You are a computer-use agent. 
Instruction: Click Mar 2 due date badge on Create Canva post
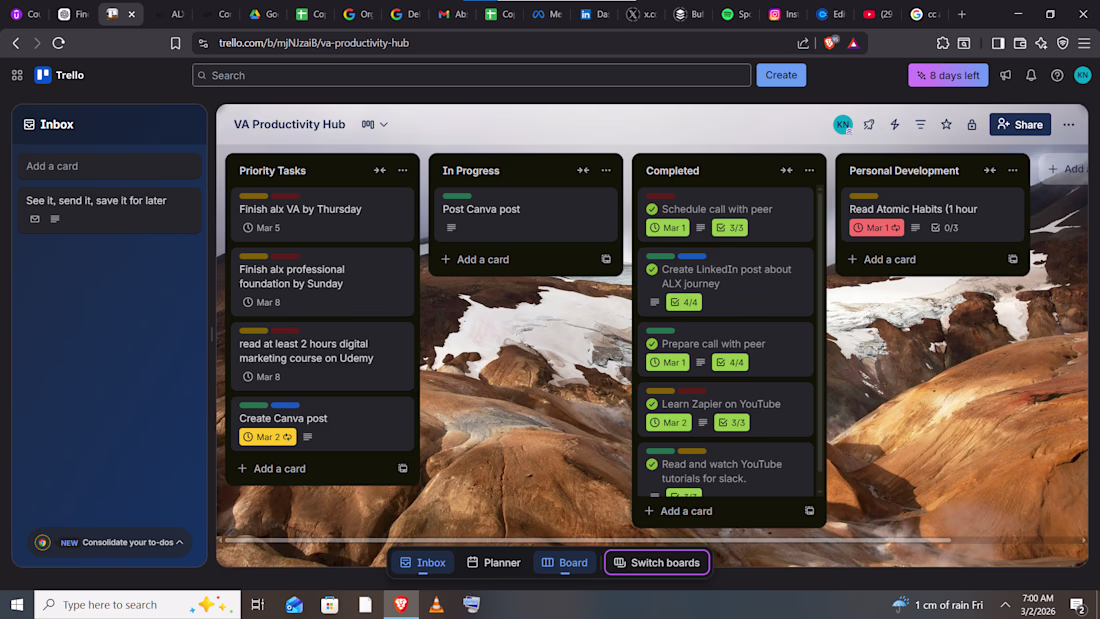pyautogui.click(x=267, y=437)
